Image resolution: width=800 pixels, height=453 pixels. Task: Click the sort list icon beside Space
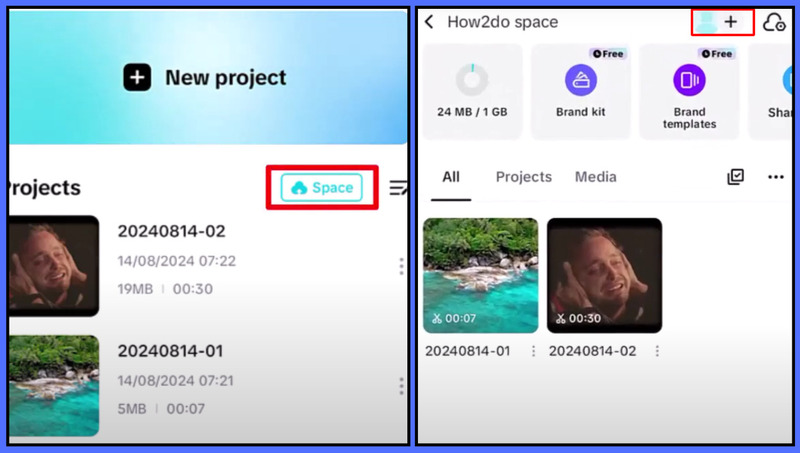[398, 188]
